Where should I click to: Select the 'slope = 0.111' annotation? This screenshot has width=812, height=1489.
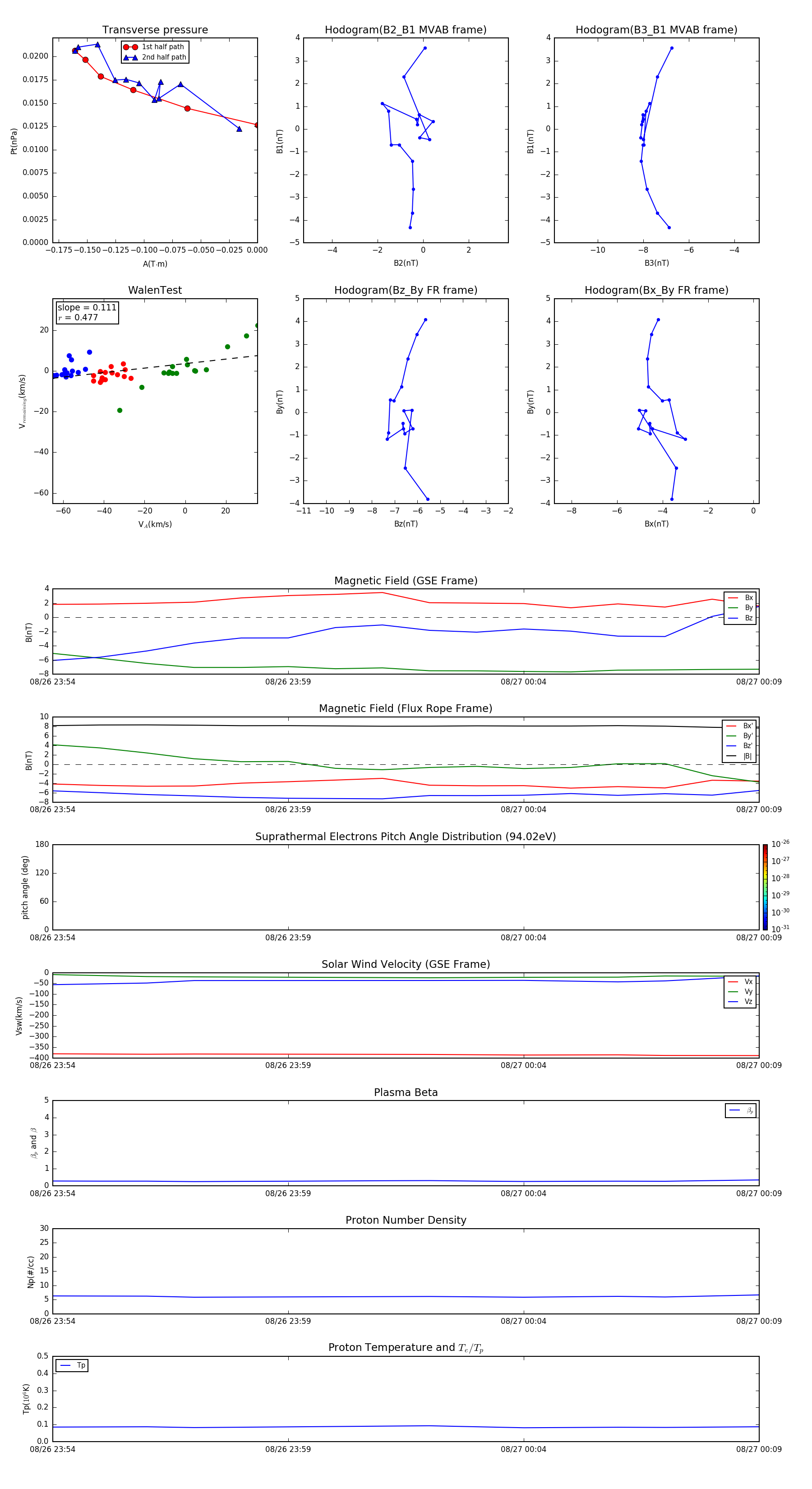[x=87, y=308]
